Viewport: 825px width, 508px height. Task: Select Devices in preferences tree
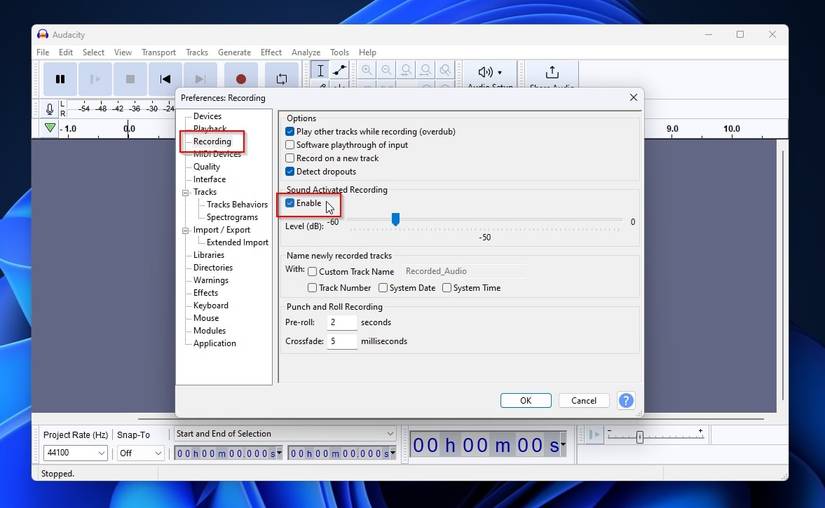pyautogui.click(x=207, y=116)
